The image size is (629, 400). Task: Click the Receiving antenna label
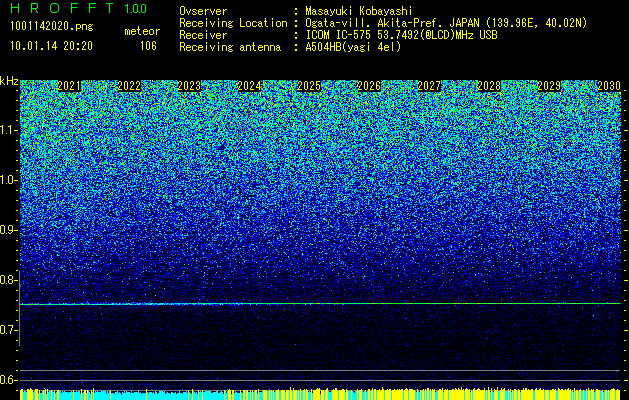click(230, 47)
